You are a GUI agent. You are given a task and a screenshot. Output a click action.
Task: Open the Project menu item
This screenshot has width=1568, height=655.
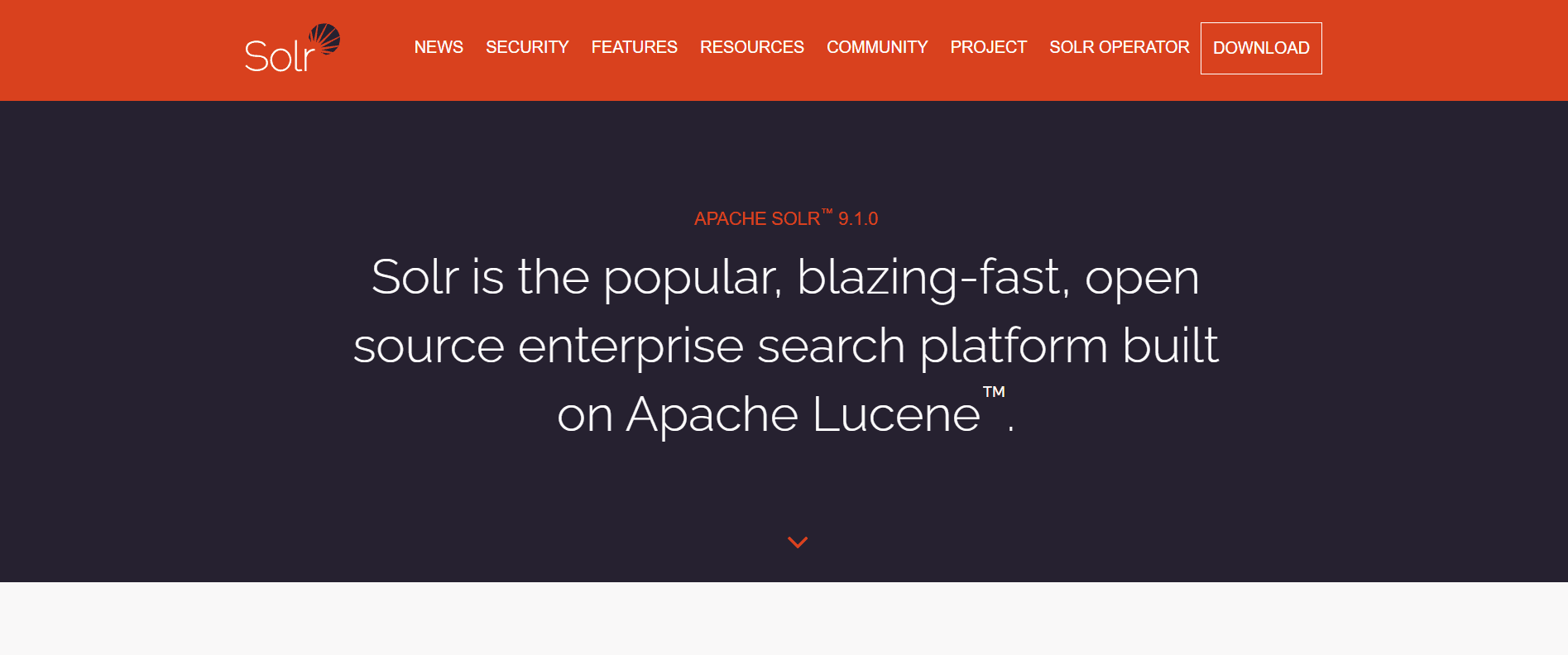tap(988, 47)
